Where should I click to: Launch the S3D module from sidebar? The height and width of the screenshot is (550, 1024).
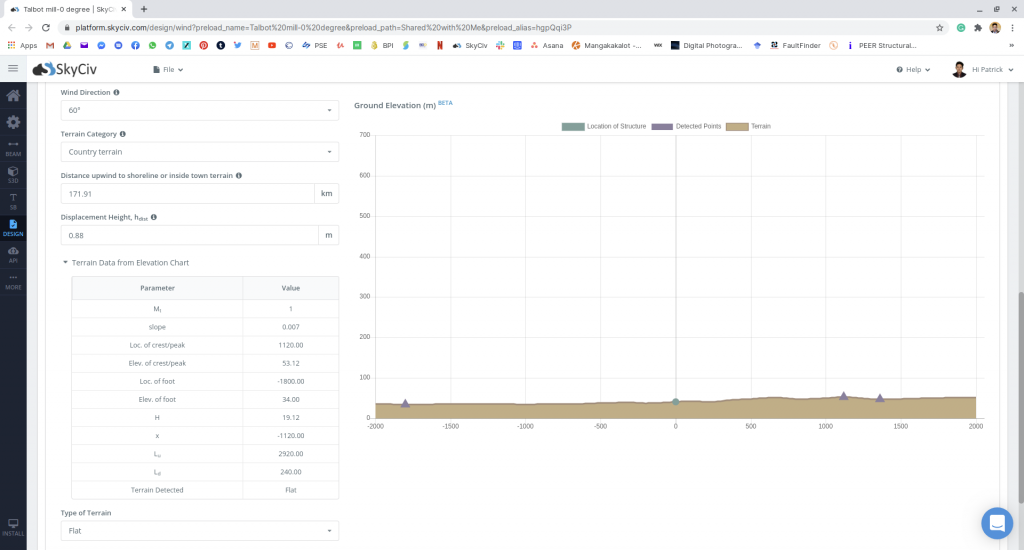click(13, 174)
